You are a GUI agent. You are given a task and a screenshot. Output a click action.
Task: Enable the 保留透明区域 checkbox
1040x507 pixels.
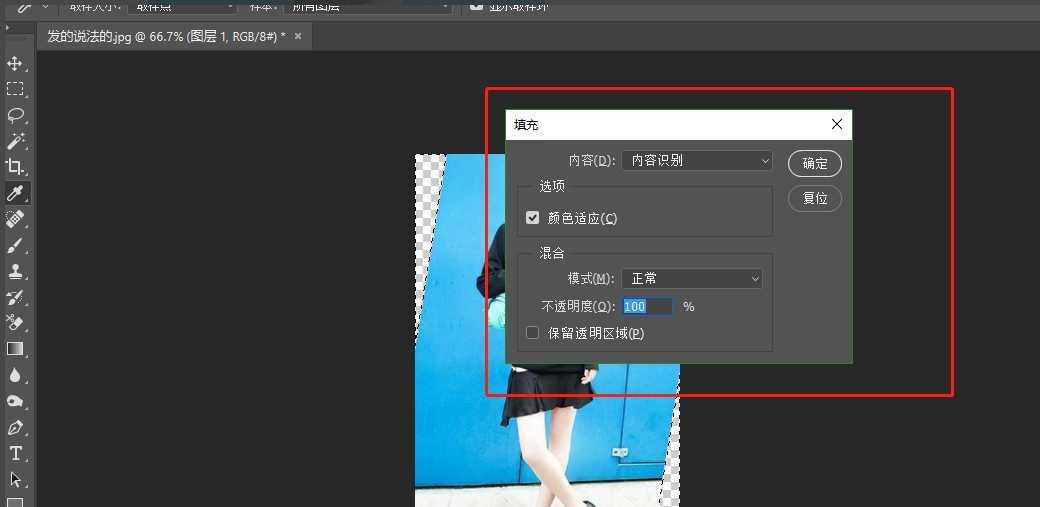pyautogui.click(x=532, y=333)
